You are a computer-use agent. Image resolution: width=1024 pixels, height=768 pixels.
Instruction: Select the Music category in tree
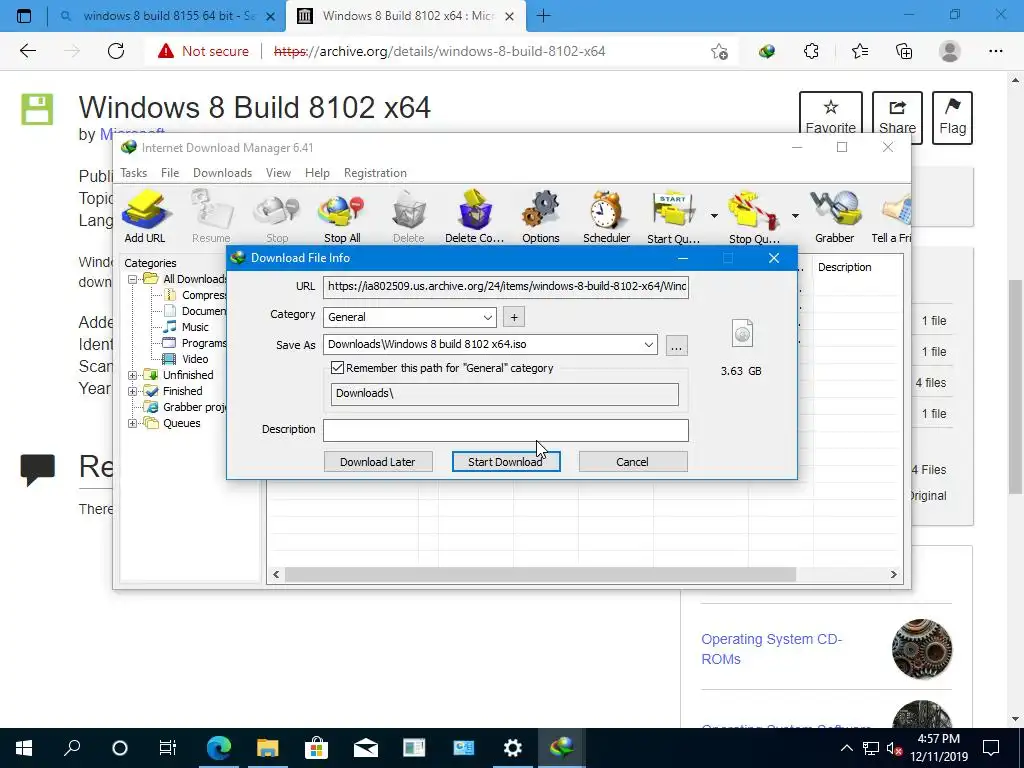click(x=195, y=327)
